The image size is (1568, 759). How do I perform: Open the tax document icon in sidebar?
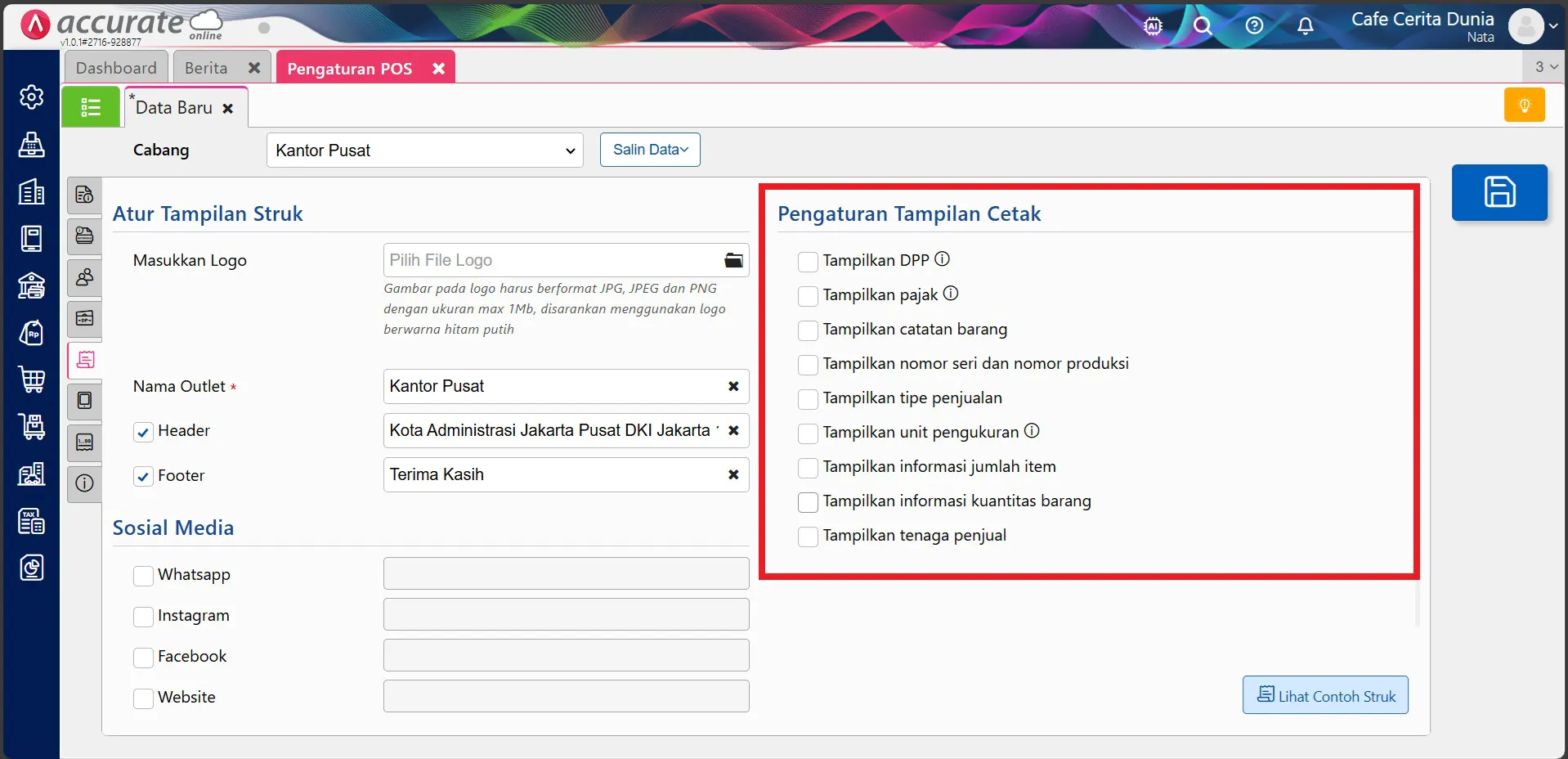[x=31, y=521]
